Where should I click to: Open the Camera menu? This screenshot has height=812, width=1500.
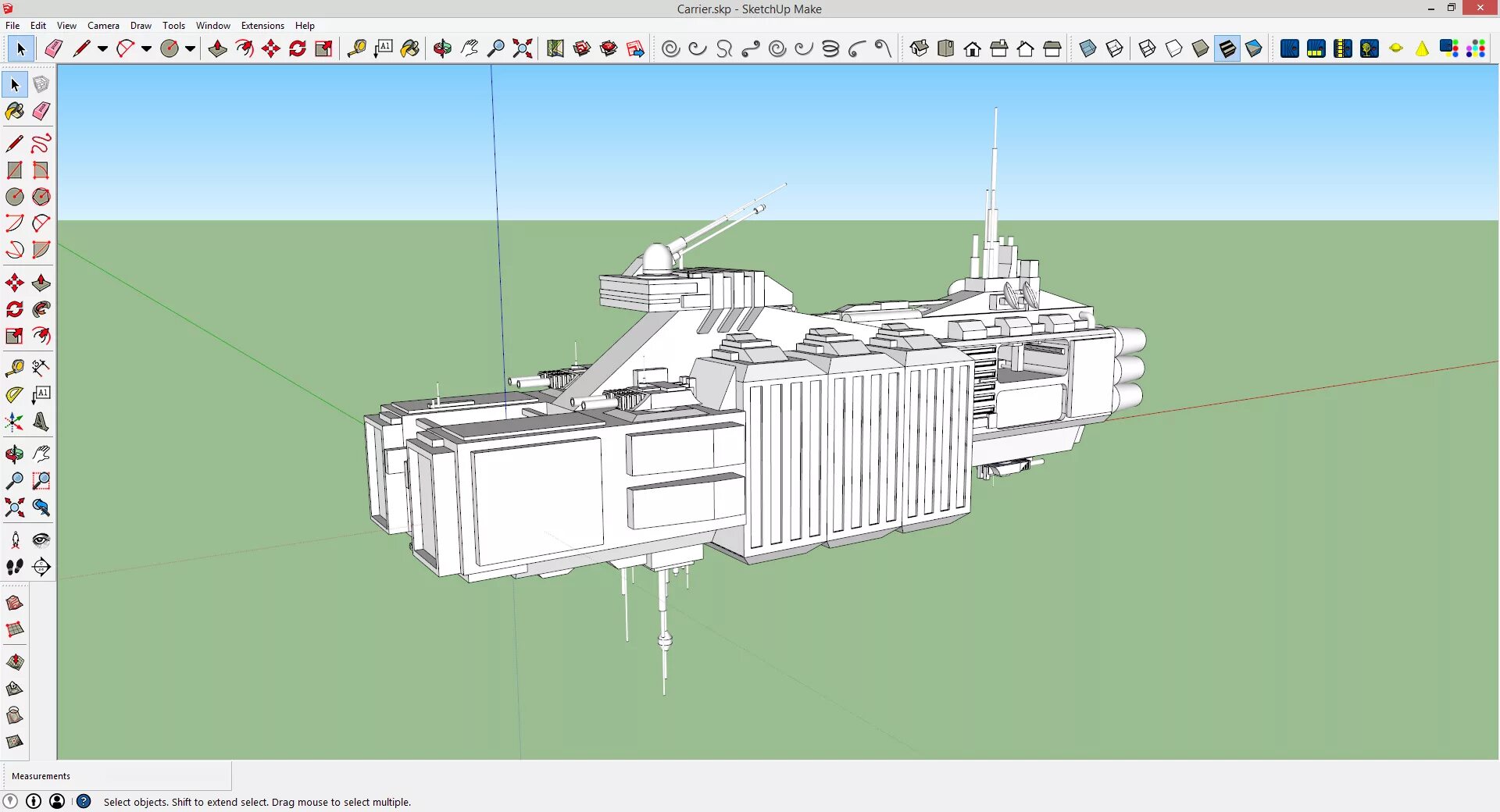pos(103,26)
